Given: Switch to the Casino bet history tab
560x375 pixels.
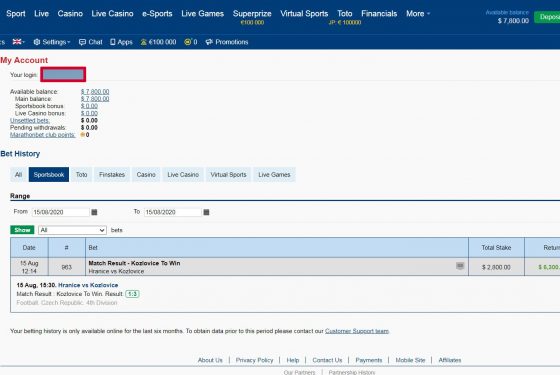Looking at the screenshot, I should click(x=146, y=175).
